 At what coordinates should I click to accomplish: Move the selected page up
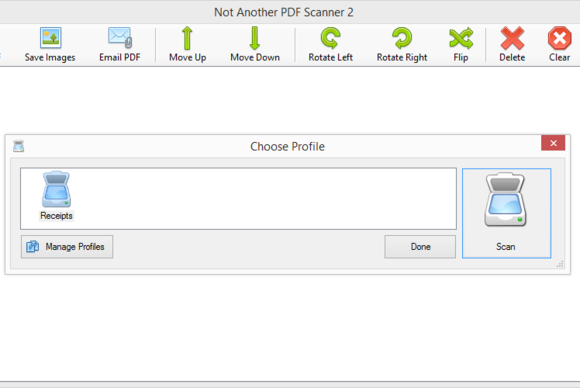coord(188,44)
